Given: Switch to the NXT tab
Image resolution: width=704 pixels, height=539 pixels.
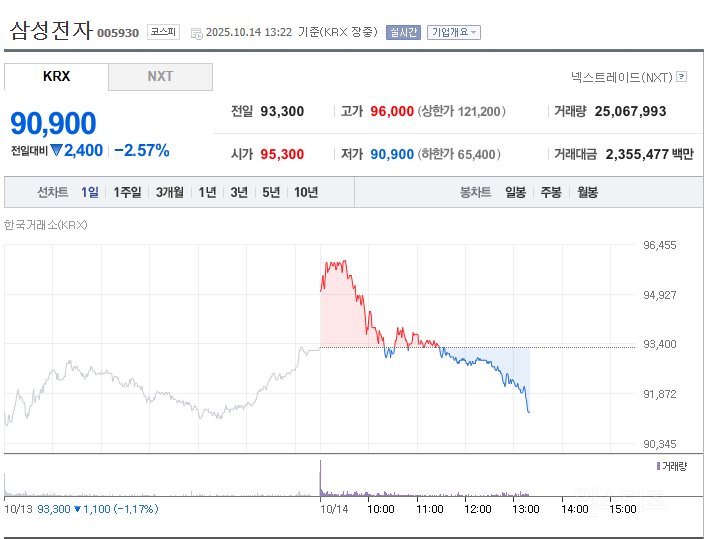Looking at the screenshot, I should 160,76.
